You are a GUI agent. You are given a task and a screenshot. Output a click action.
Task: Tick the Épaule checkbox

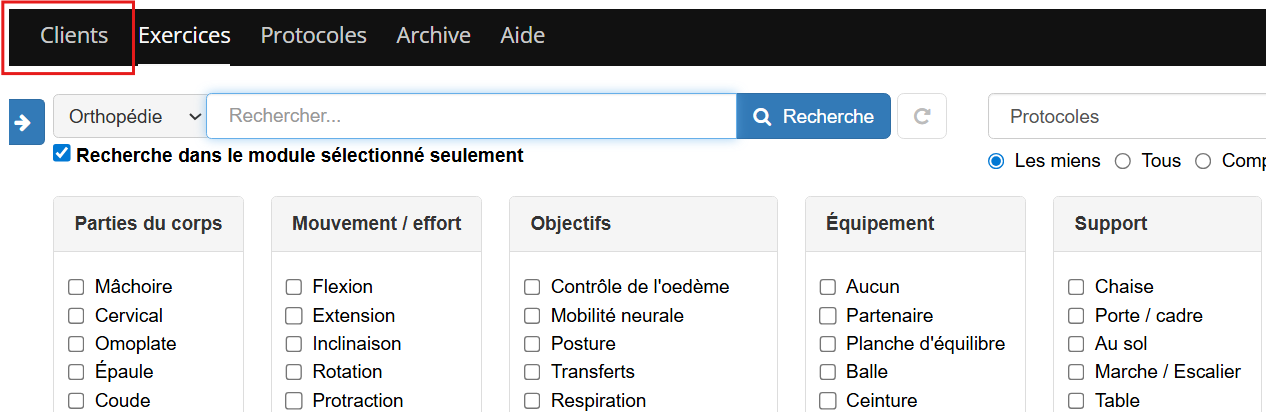point(76,372)
